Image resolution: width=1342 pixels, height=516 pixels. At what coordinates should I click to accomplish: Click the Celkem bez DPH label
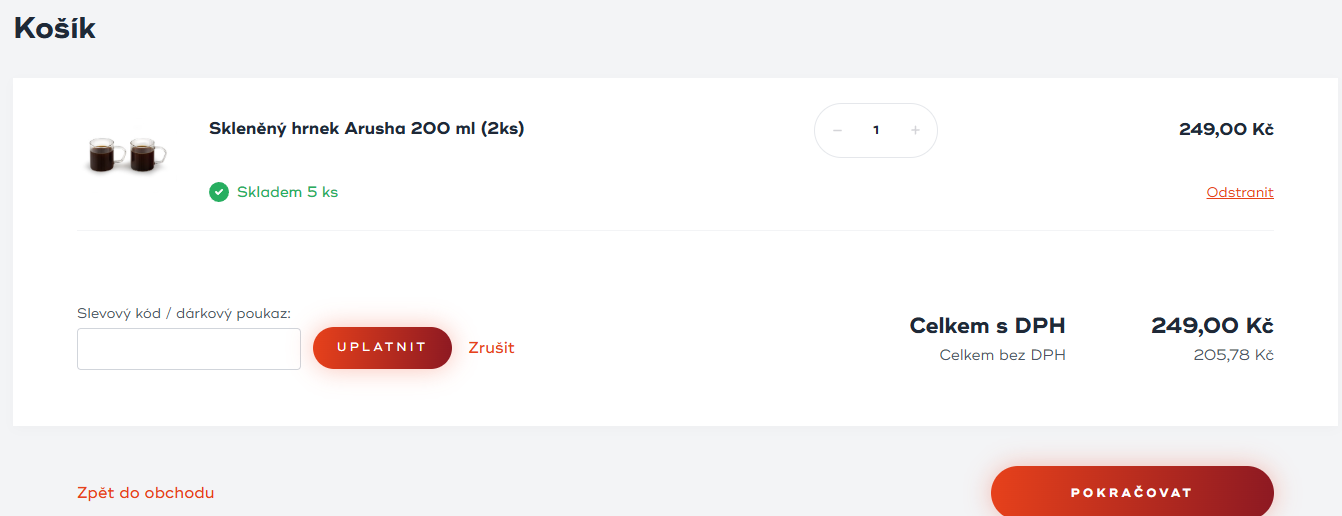pos(1002,355)
